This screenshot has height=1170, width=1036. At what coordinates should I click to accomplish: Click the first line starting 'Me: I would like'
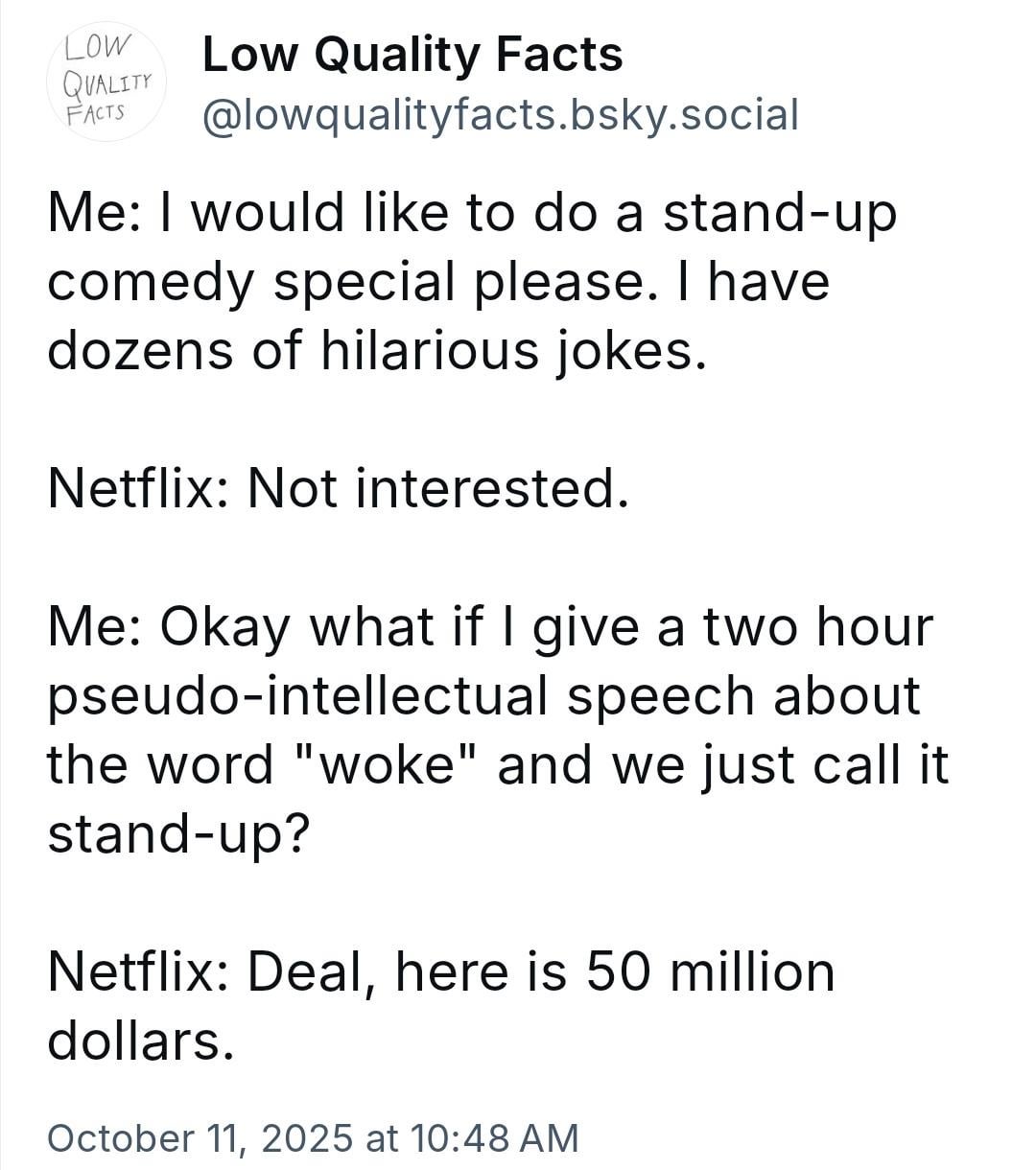470,213
